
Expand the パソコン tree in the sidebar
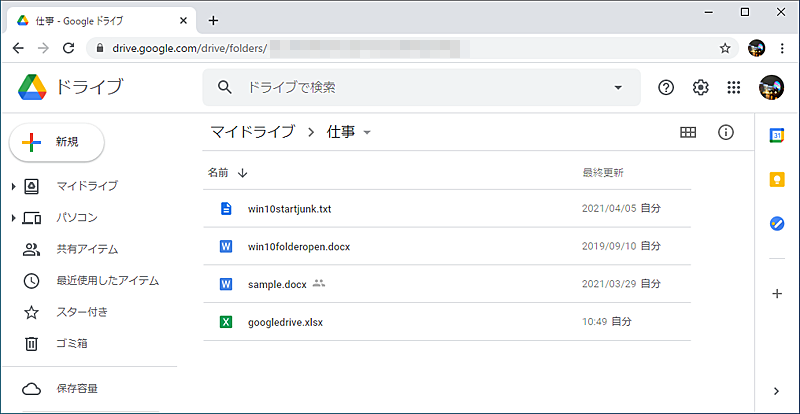13,218
